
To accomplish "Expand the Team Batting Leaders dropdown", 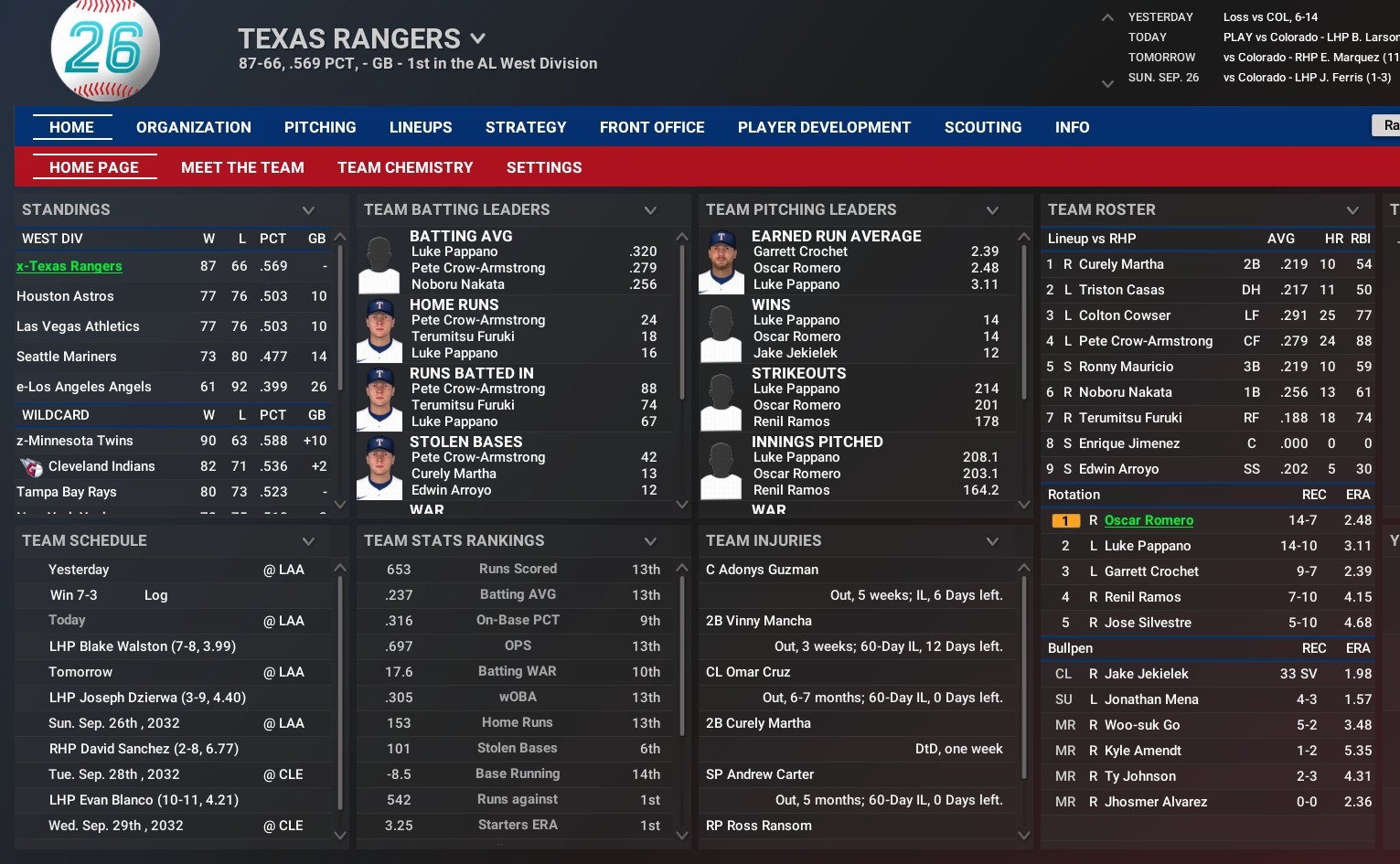I will click(650, 210).
